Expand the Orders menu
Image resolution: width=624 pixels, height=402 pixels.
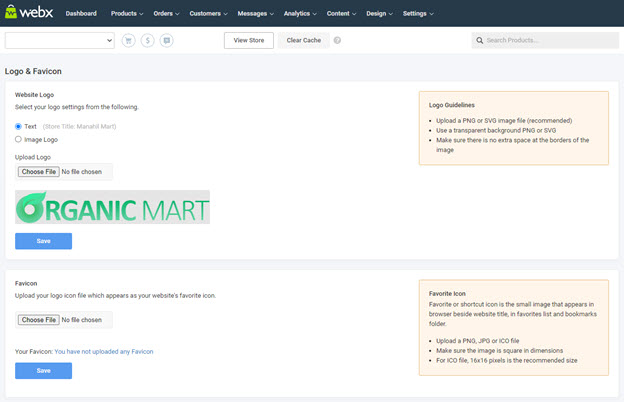coord(166,14)
